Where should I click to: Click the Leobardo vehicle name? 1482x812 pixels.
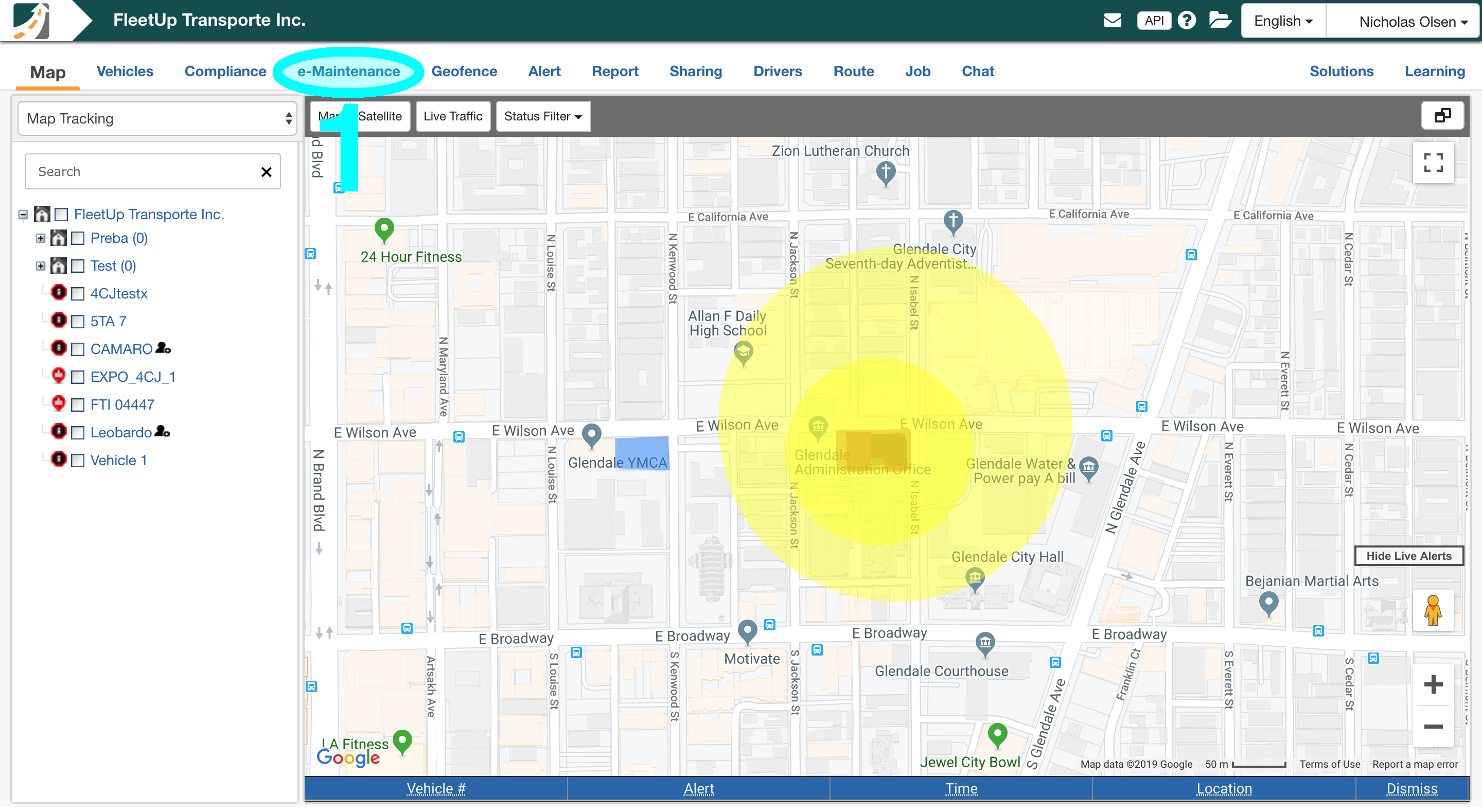(121, 433)
